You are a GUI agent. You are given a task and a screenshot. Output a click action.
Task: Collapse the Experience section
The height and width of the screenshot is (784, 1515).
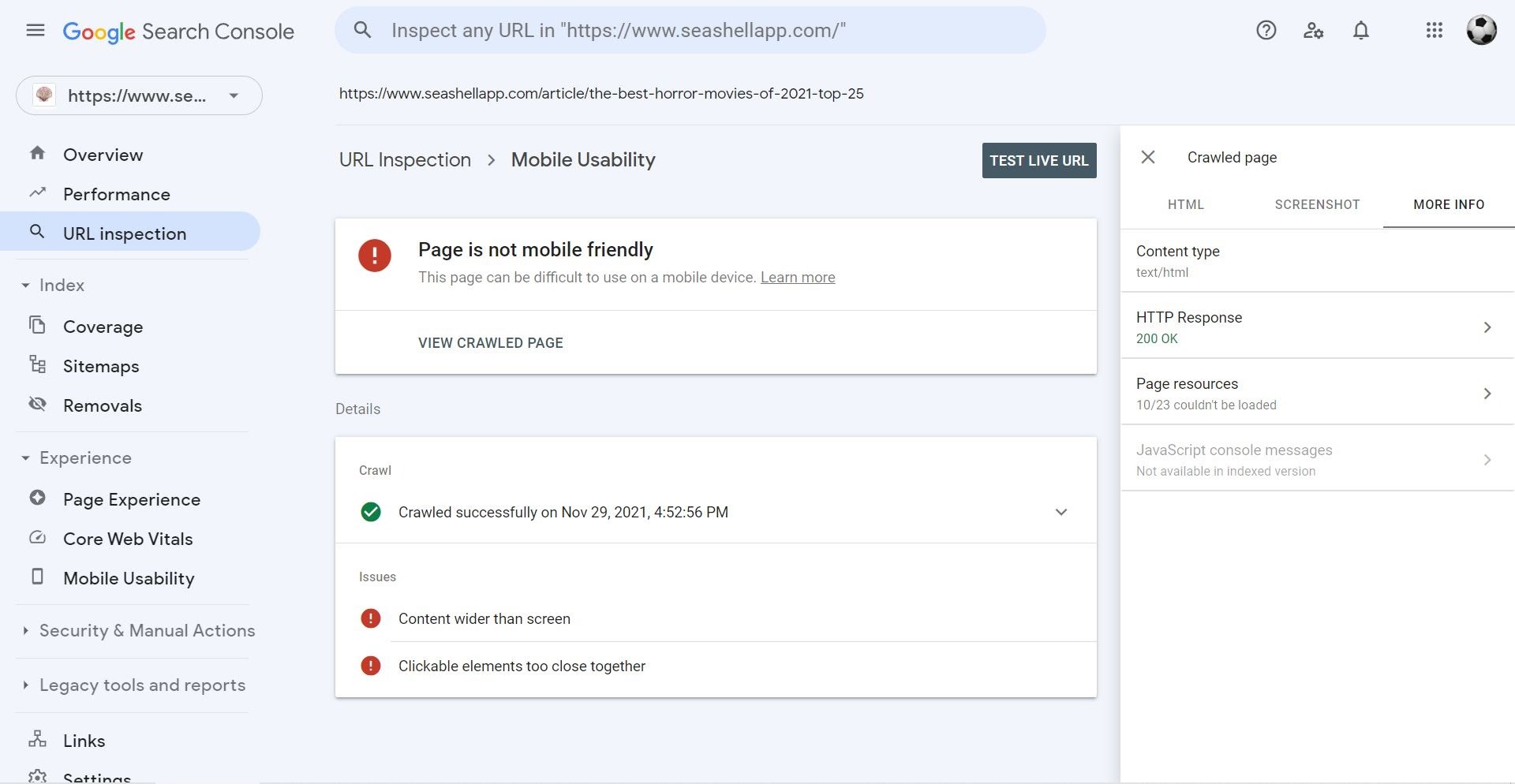[x=24, y=457]
